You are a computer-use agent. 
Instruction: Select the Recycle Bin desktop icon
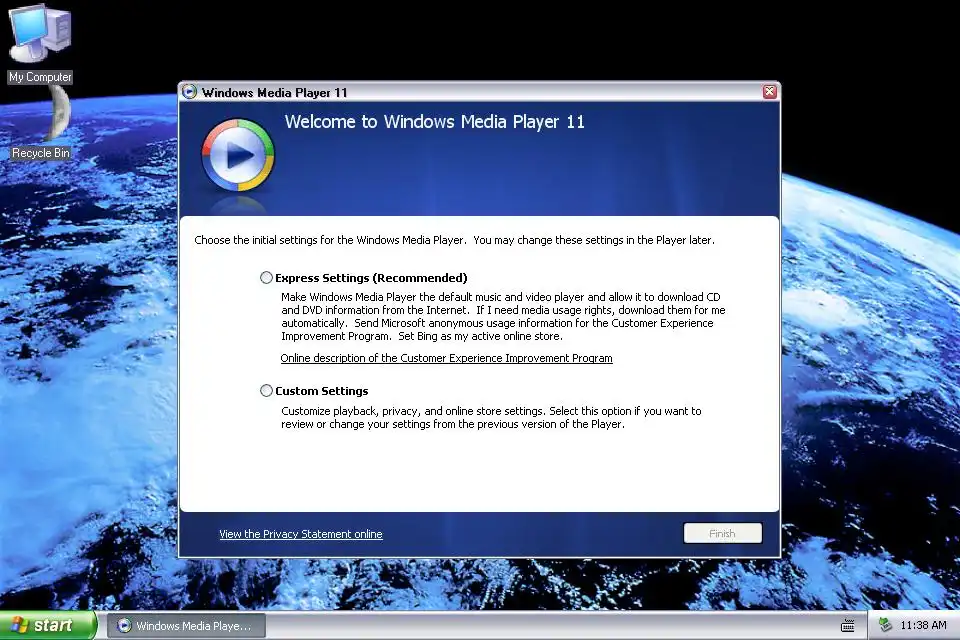click(41, 122)
